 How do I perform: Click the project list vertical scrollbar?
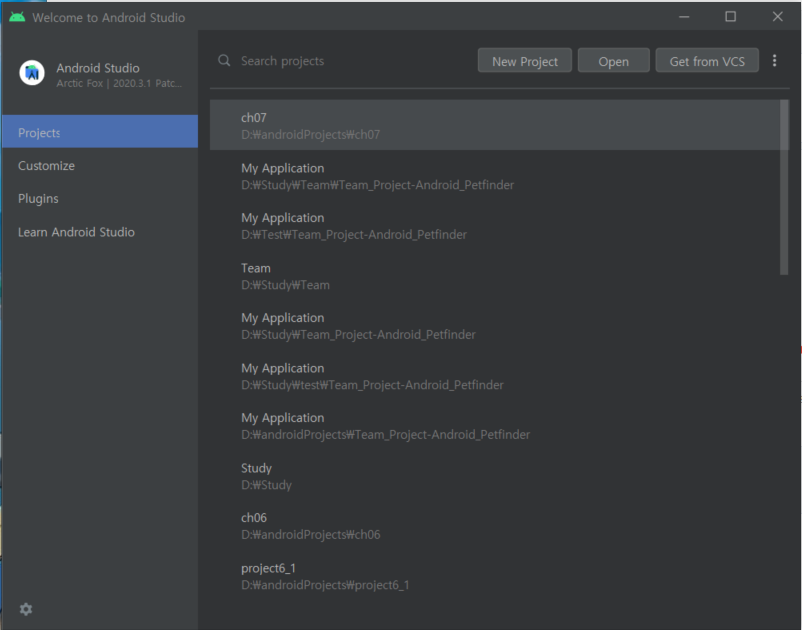click(784, 187)
